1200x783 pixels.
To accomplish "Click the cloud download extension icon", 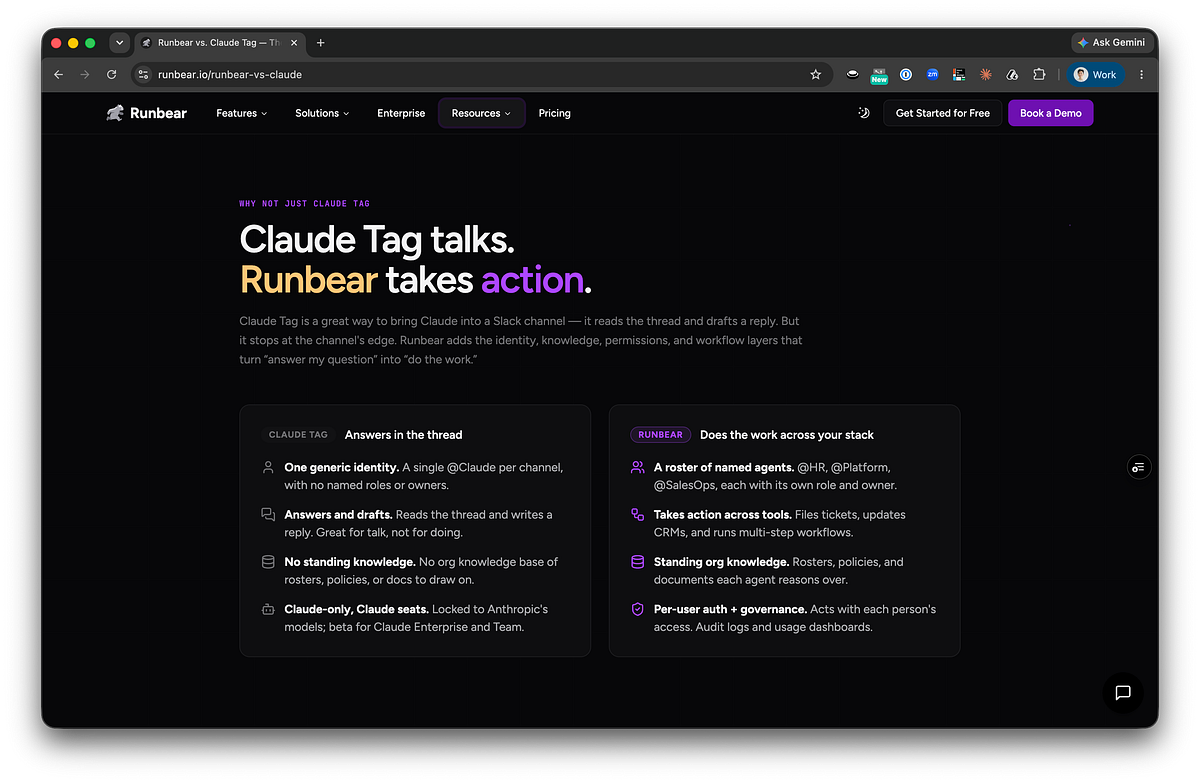I will (1012, 74).
